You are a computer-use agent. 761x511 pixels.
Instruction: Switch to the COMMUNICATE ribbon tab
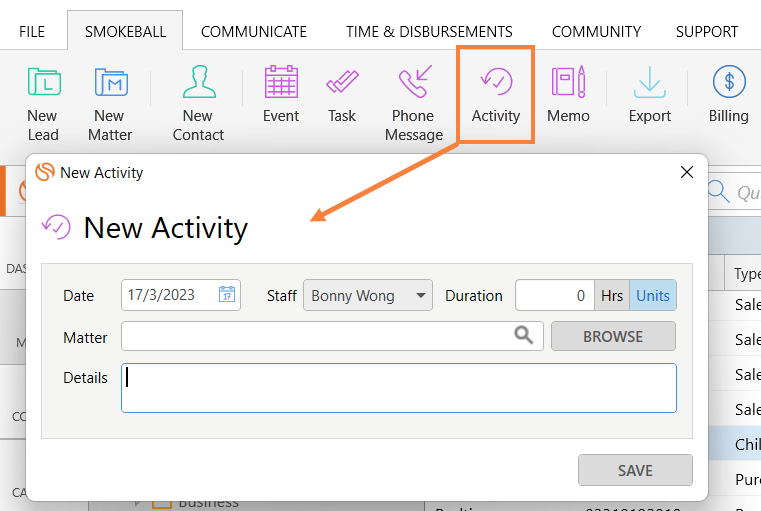pyautogui.click(x=254, y=32)
